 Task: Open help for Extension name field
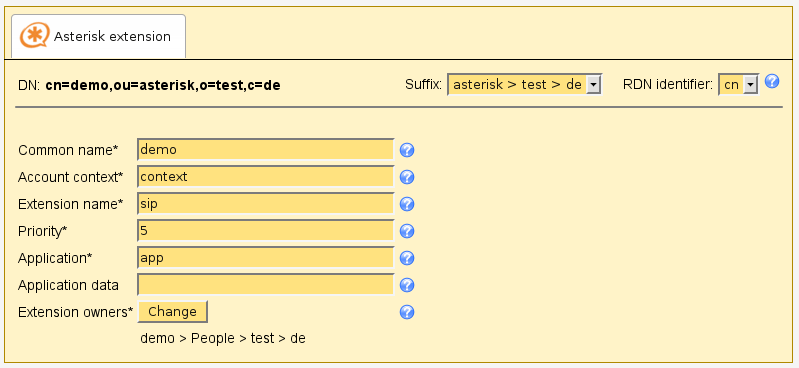point(407,204)
